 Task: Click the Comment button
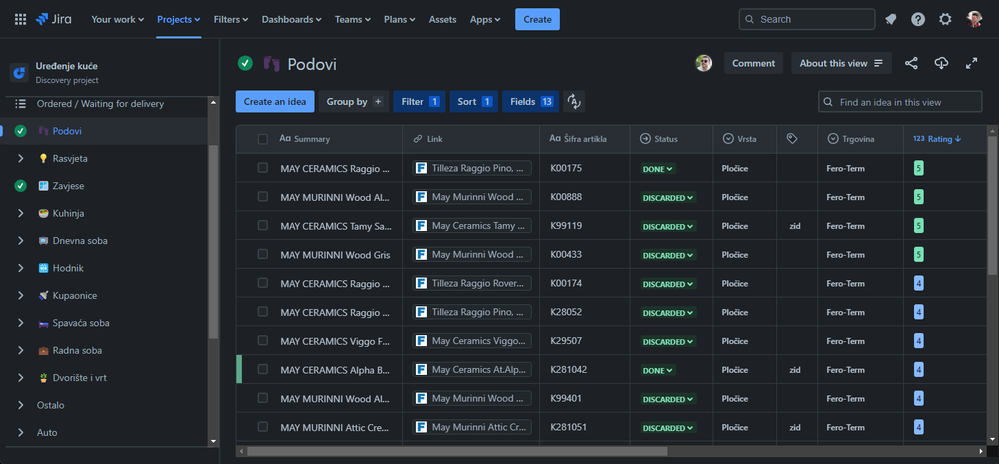pos(753,63)
